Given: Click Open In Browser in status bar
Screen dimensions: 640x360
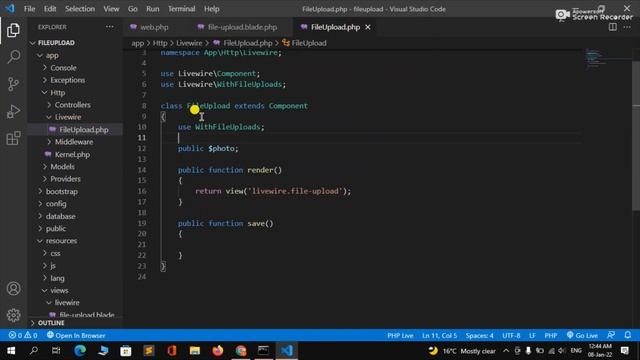Looking at the screenshot, I should 76,335.
